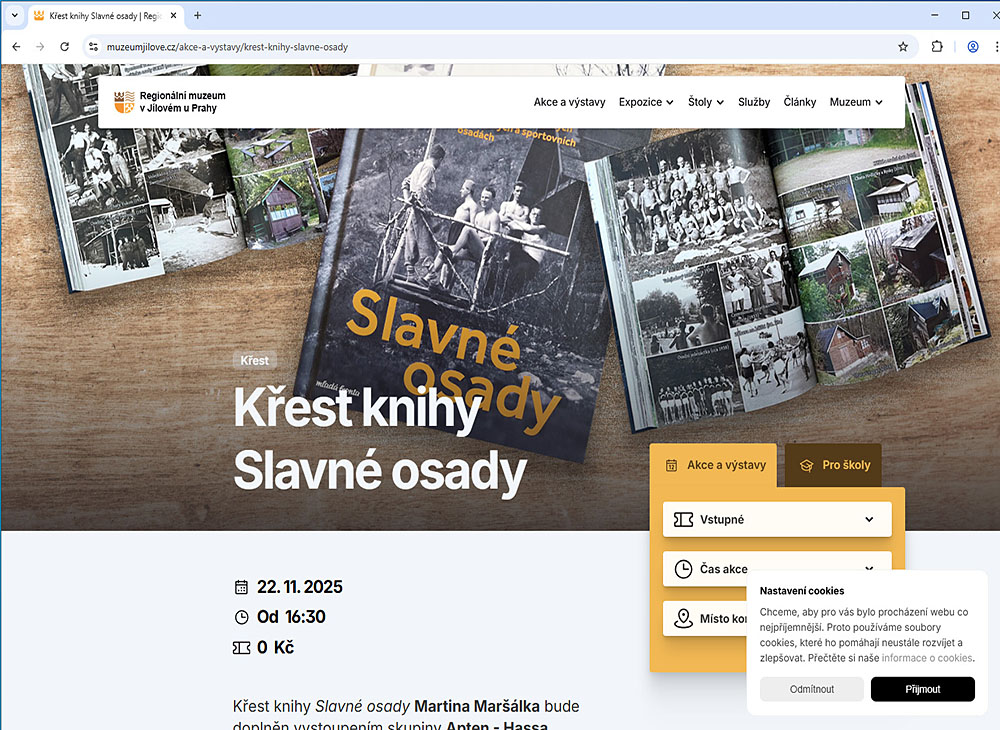Open the informace o cookies link
Viewport: 1000px width, 730px height.
pos(926,658)
